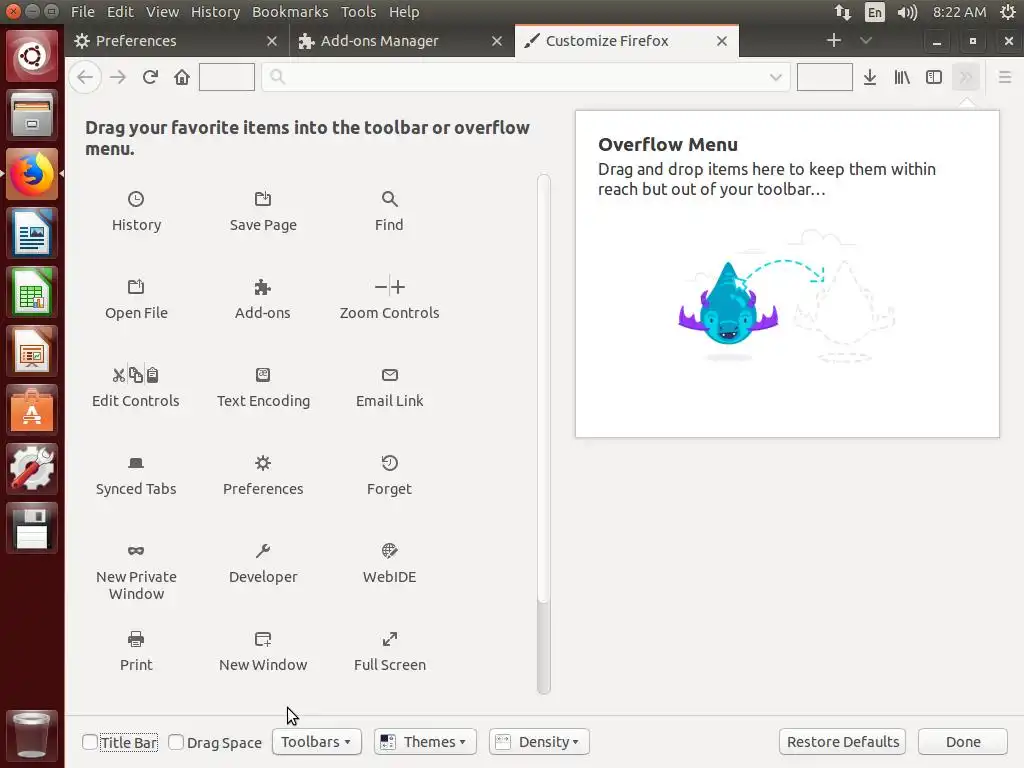Open the Edit menu
Viewport: 1024px width, 768px height.
(x=120, y=12)
